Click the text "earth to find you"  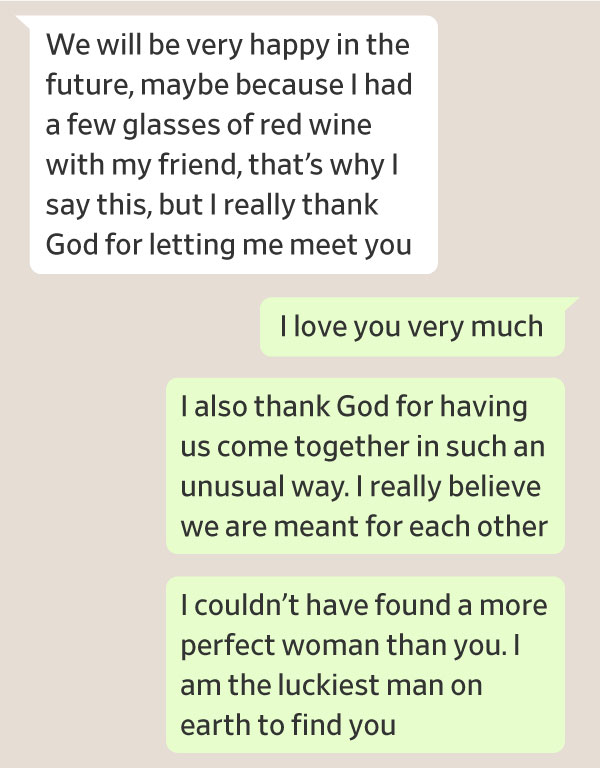tap(288, 725)
